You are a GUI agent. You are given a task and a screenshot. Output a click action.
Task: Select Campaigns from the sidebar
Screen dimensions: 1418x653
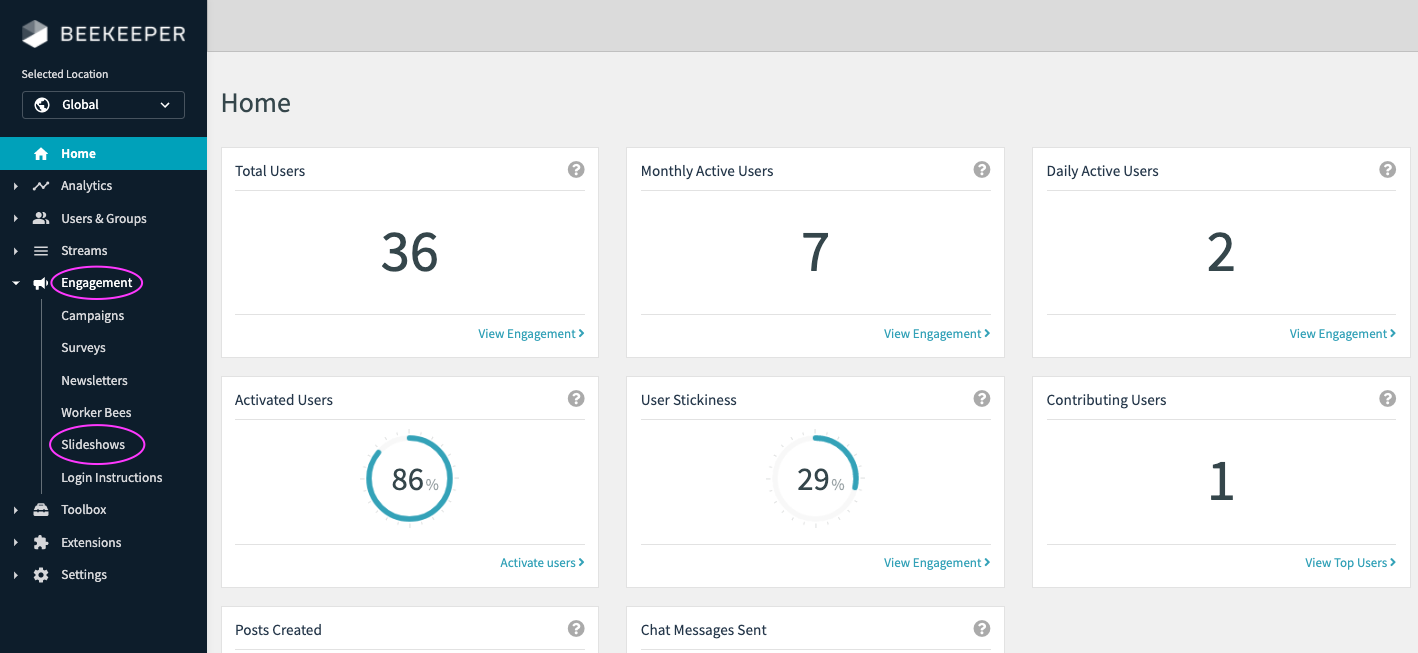92,316
